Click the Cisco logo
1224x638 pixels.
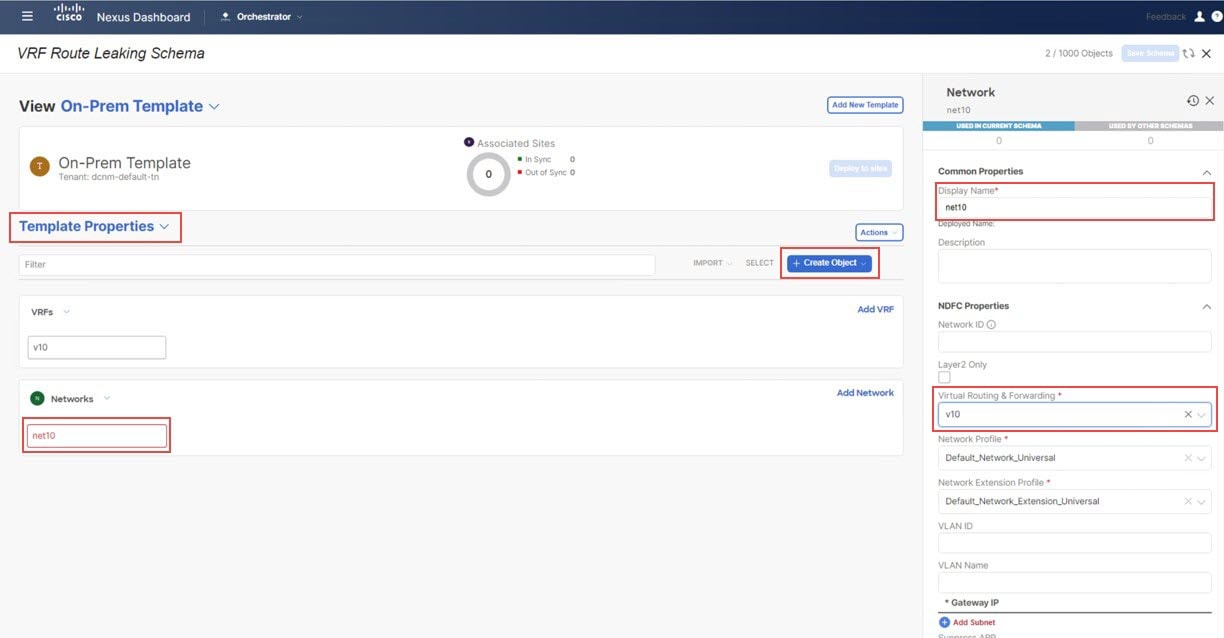pos(69,14)
